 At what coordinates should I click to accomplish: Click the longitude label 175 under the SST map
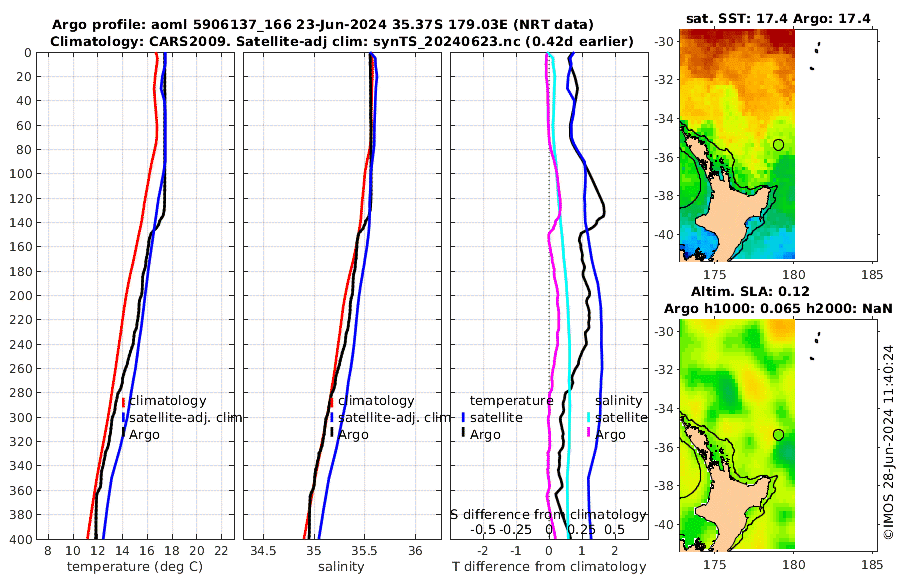pyautogui.click(x=715, y=274)
